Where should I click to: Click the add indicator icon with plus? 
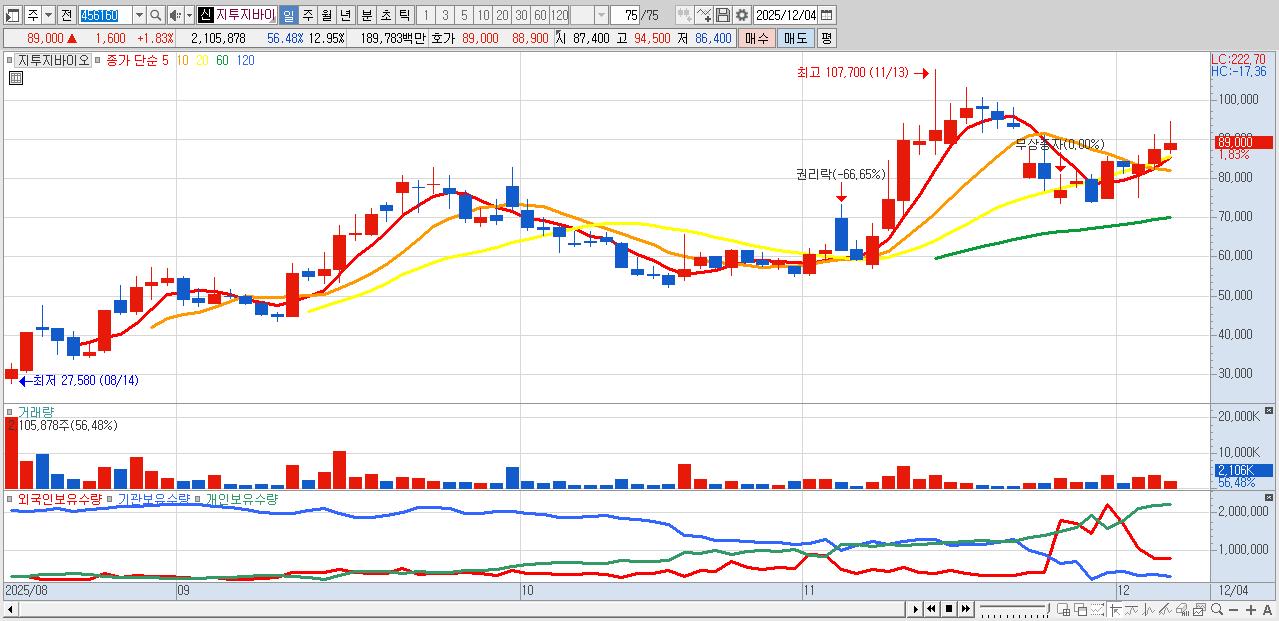704,15
